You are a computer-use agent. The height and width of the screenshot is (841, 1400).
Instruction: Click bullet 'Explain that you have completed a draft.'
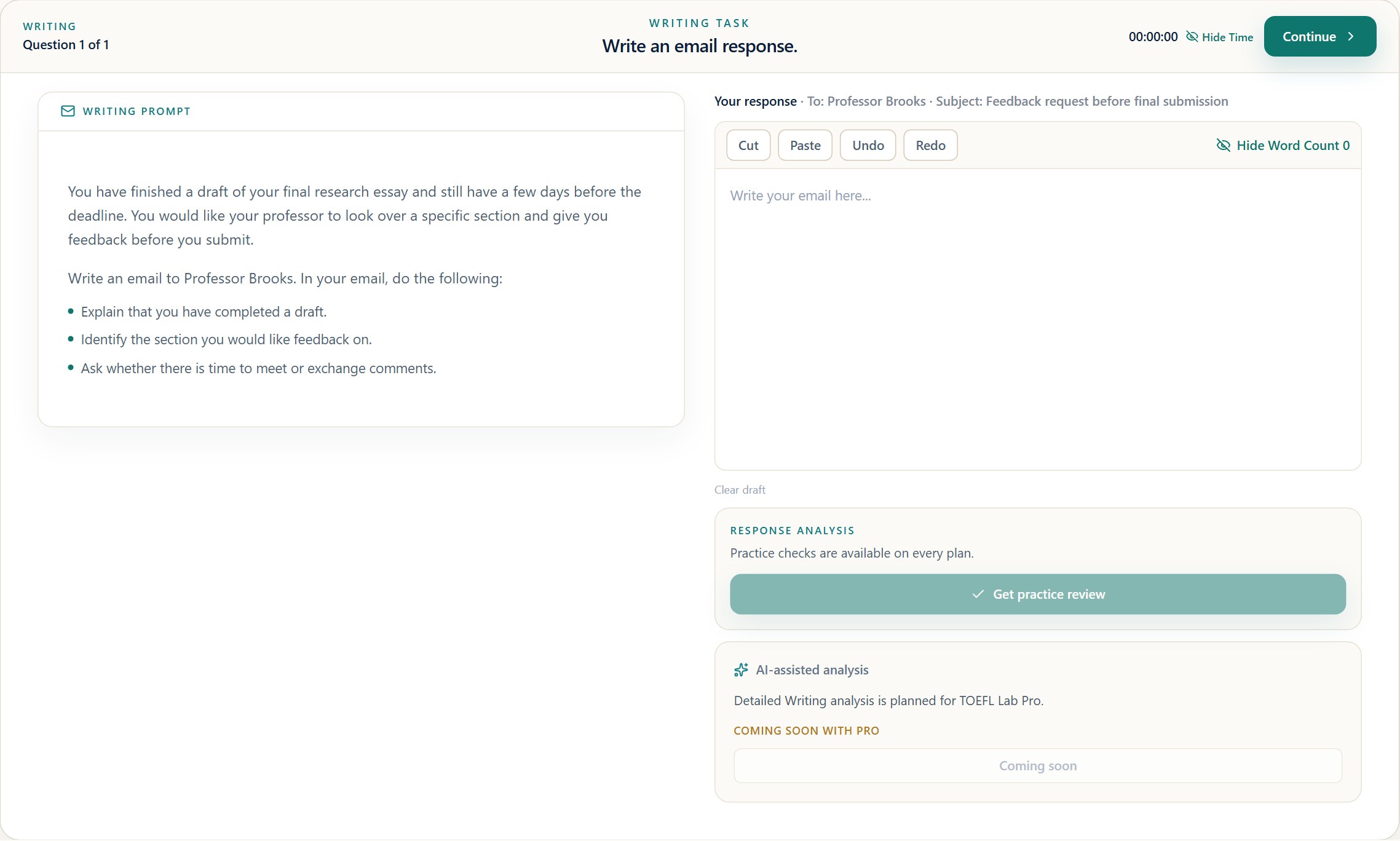[x=204, y=312]
